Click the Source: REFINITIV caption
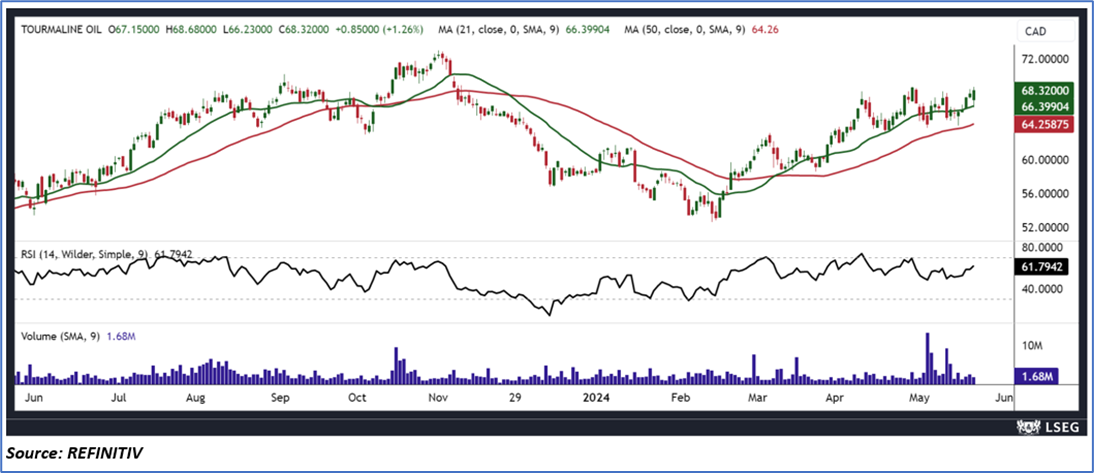 coord(75,453)
